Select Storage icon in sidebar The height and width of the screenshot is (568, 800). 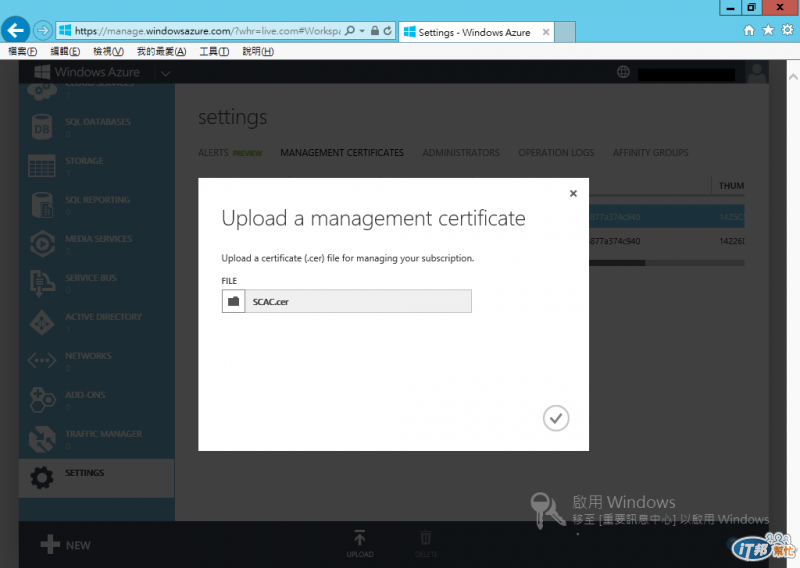[42, 166]
